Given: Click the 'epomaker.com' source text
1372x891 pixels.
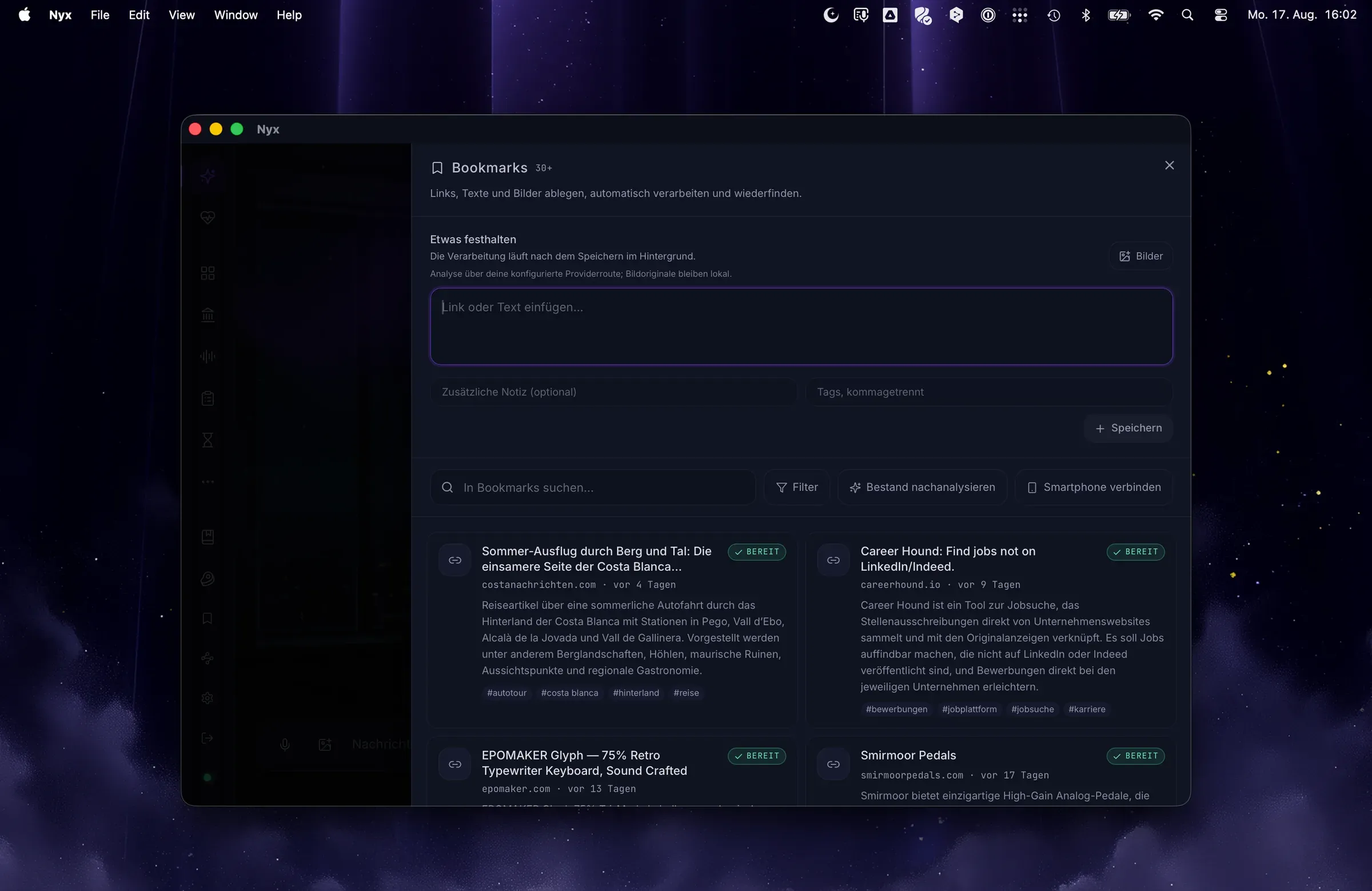Looking at the screenshot, I should coord(516,789).
